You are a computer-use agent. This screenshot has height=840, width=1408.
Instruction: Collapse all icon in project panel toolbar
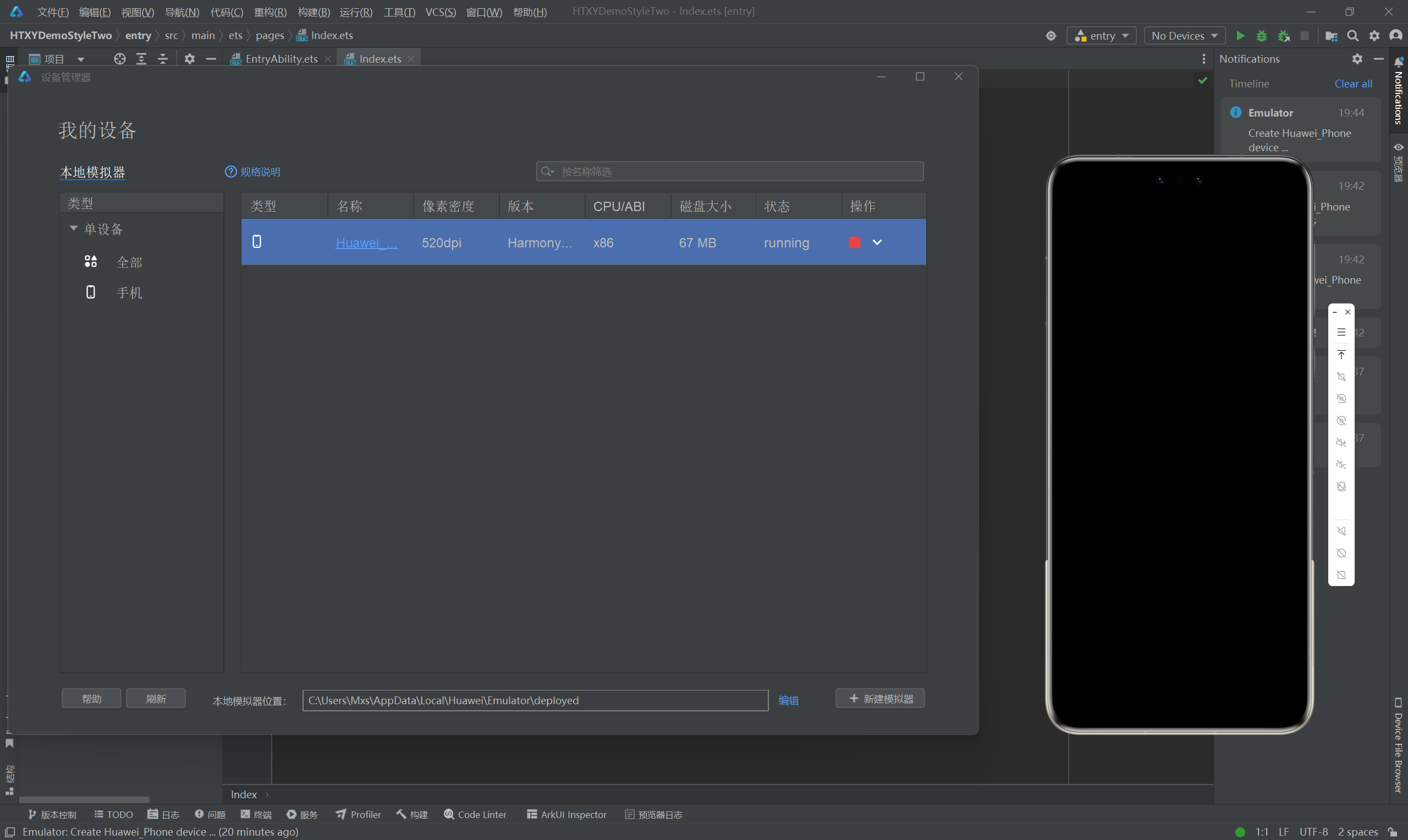pos(163,59)
